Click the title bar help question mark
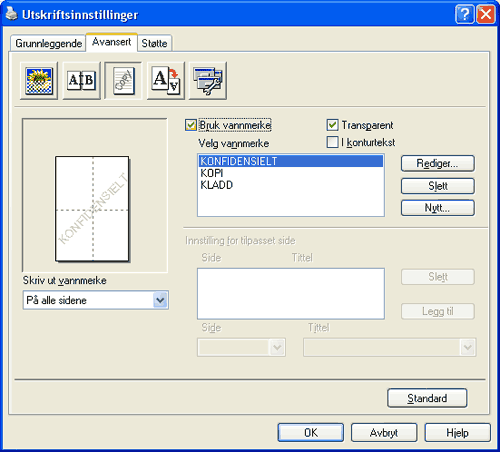This screenshot has height=452, width=500. (464, 14)
